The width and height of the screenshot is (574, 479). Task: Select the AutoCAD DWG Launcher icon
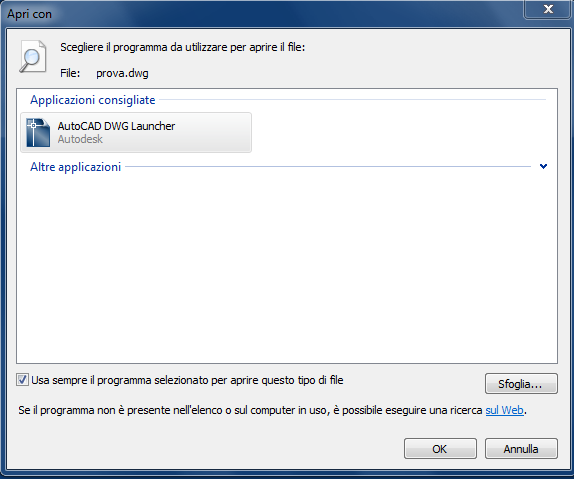tap(38, 133)
